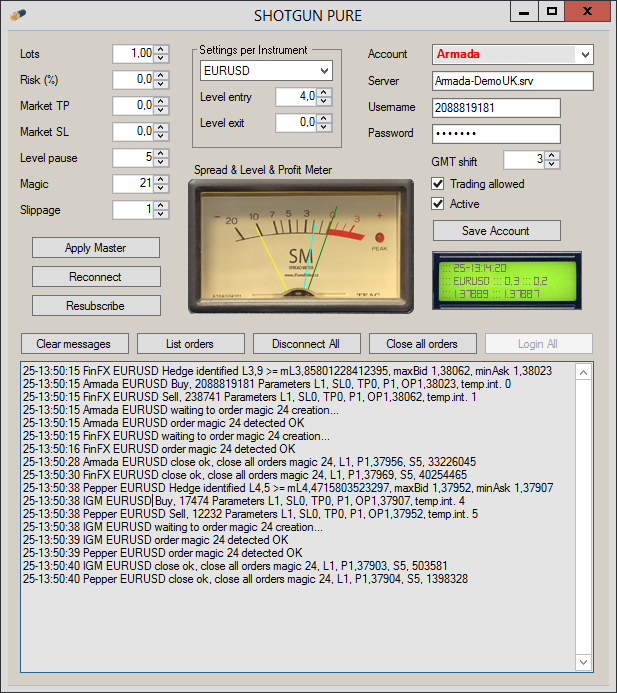617x693 pixels.
Task: Click the Apply Master button
Action: coord(96,248)
